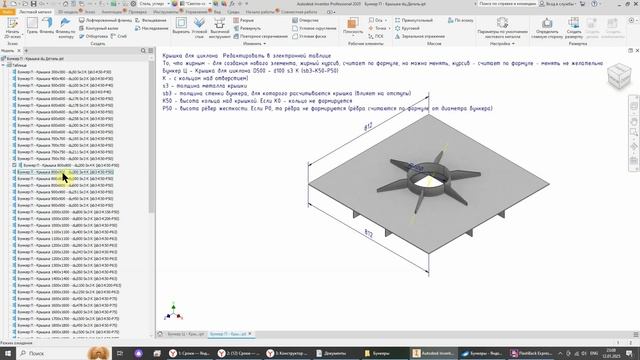Close the active Бункер П document tab

click(x=250, y=334)
